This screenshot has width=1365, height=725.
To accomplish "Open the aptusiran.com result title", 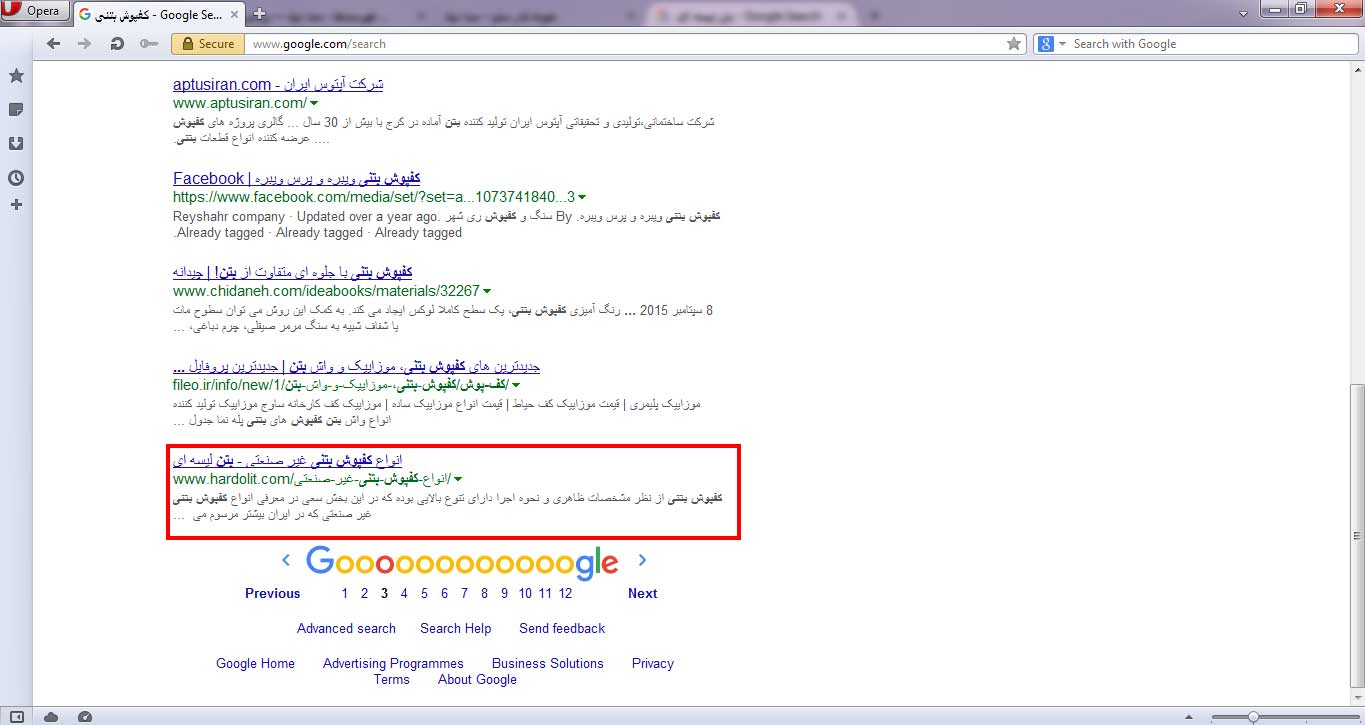I will point(278,84).
